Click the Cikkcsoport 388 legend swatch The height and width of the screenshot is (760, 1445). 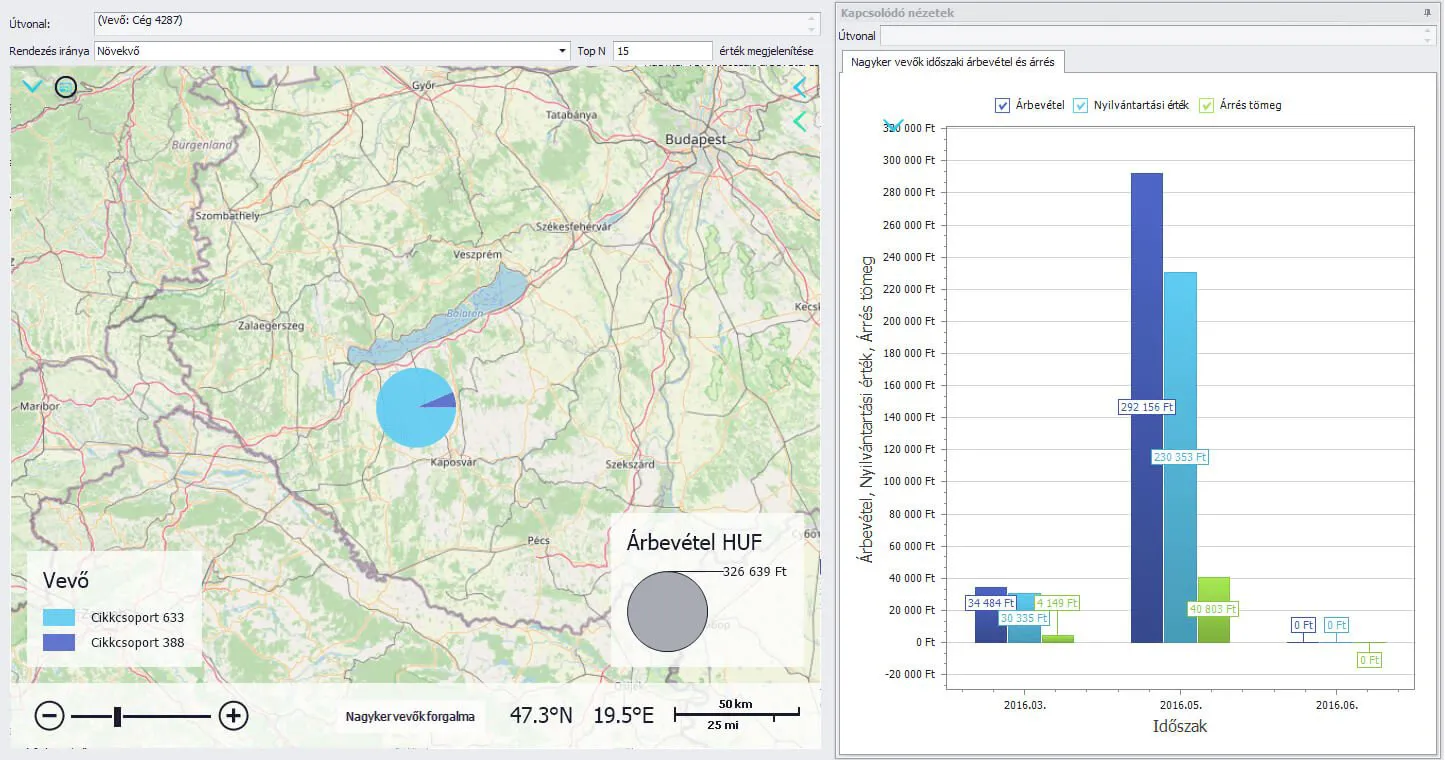(59, 642)
